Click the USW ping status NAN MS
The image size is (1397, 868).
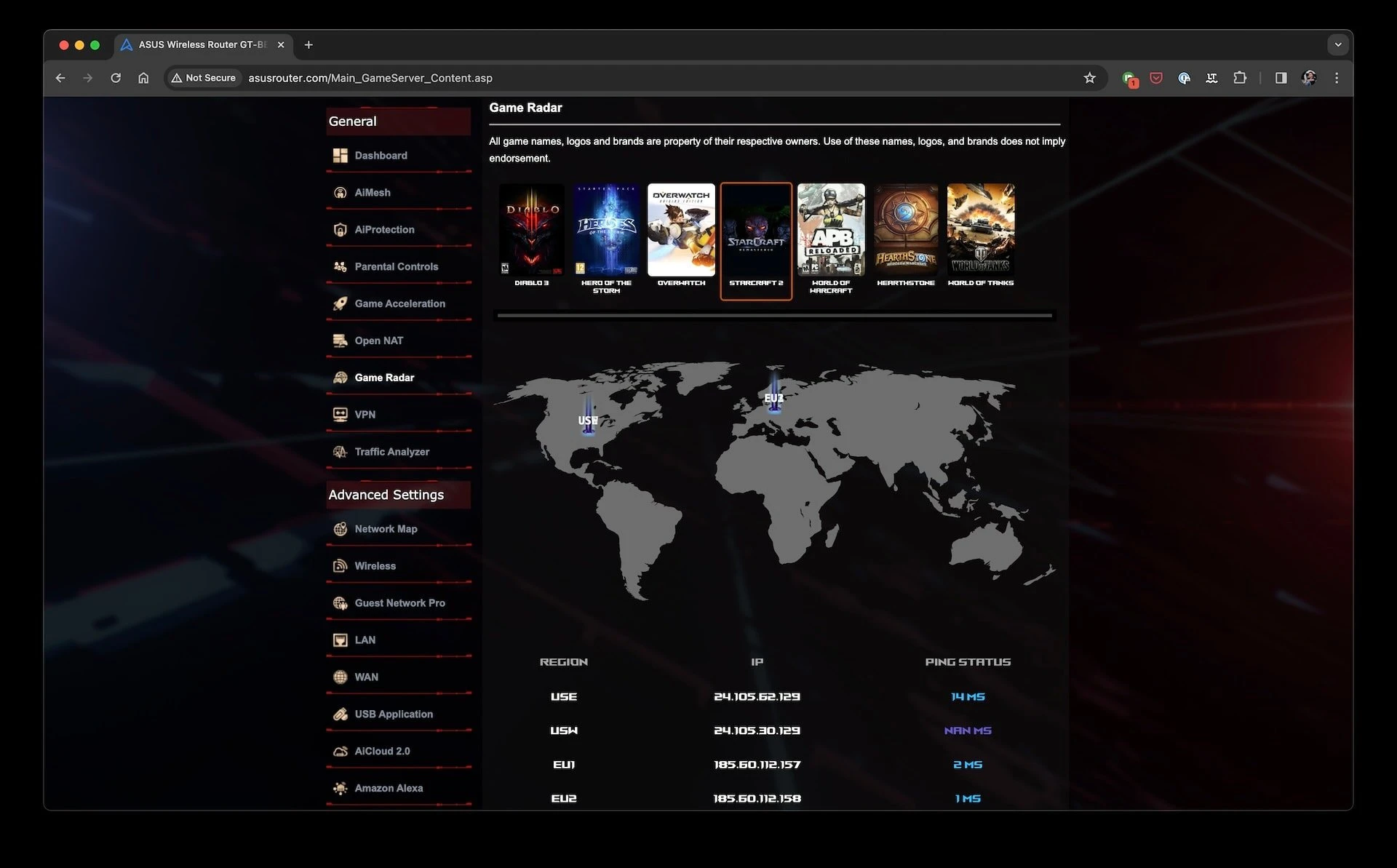(968, 730)
